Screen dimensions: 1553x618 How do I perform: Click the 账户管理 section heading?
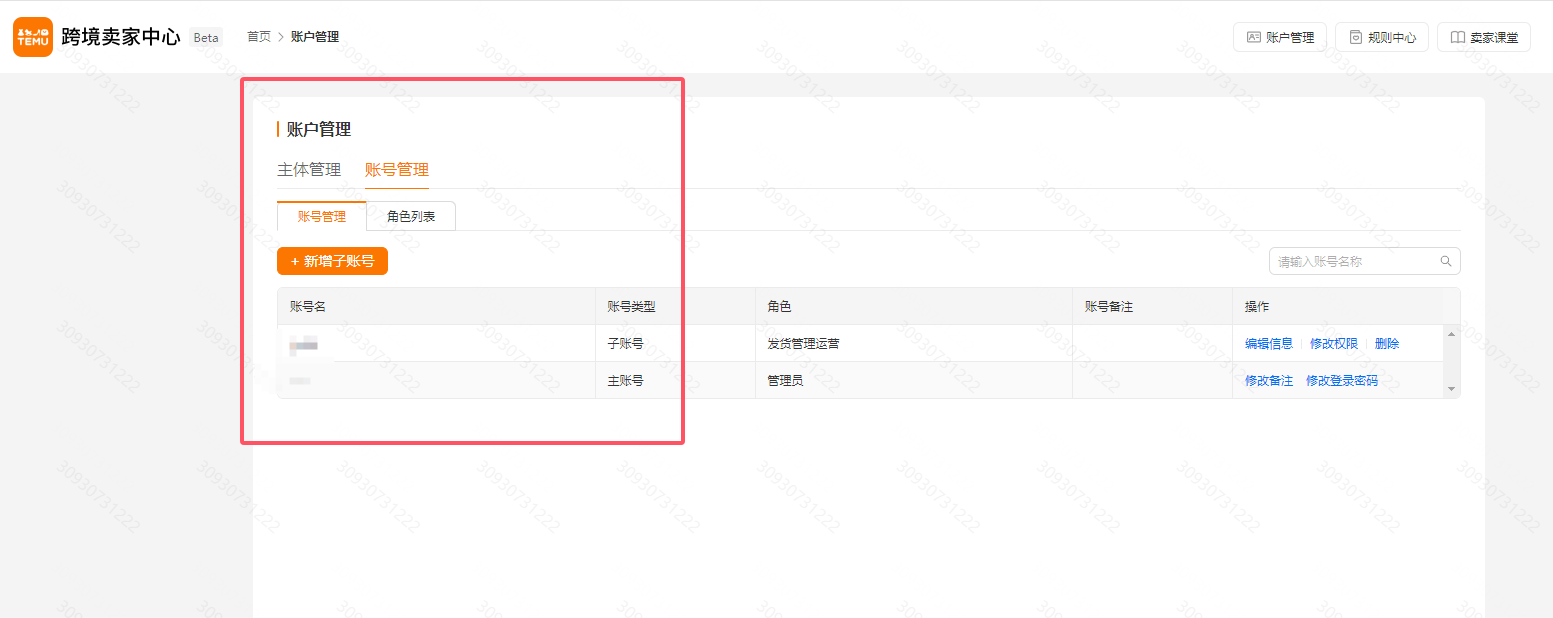coord(319,129)
